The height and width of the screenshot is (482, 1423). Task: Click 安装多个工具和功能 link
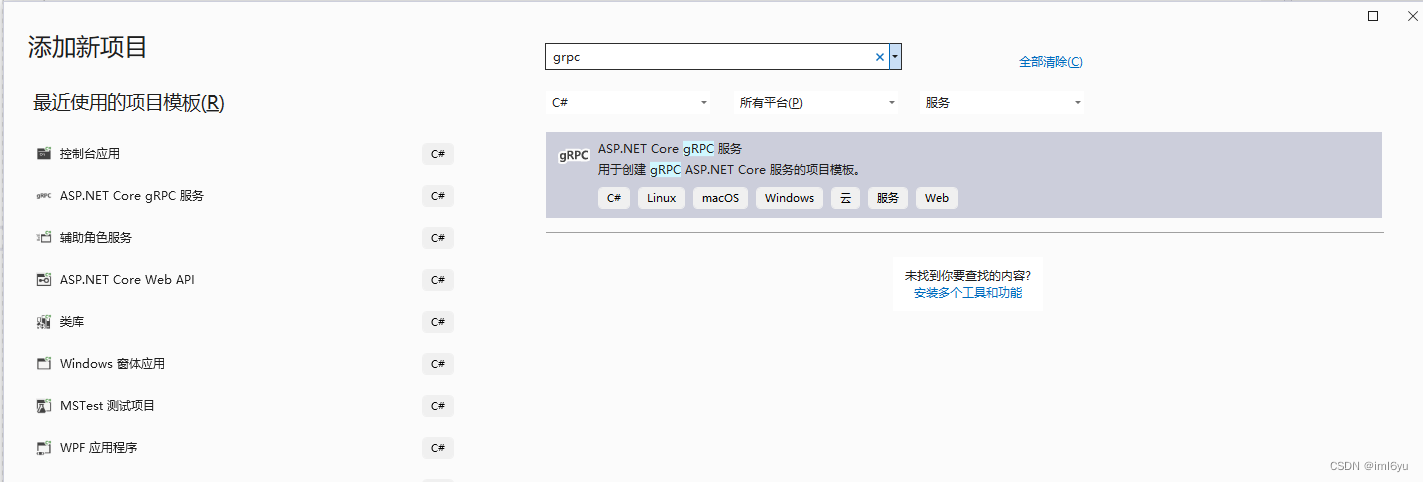(968, 293)
